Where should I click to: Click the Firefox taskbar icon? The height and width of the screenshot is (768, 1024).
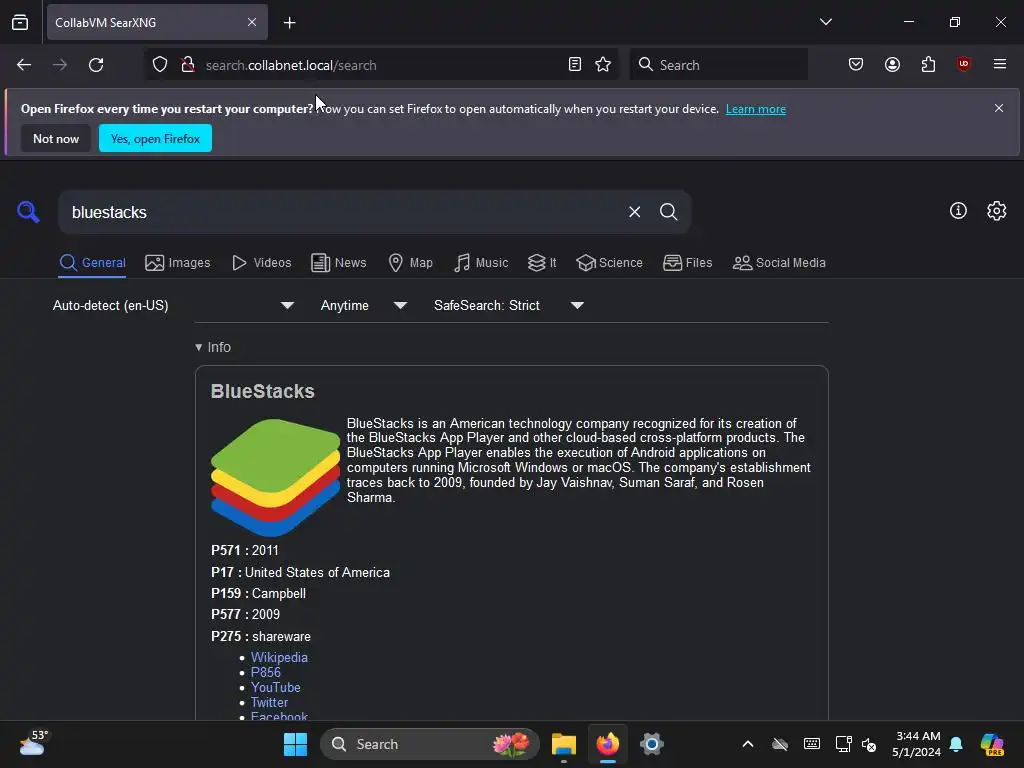tap(607, 744)
